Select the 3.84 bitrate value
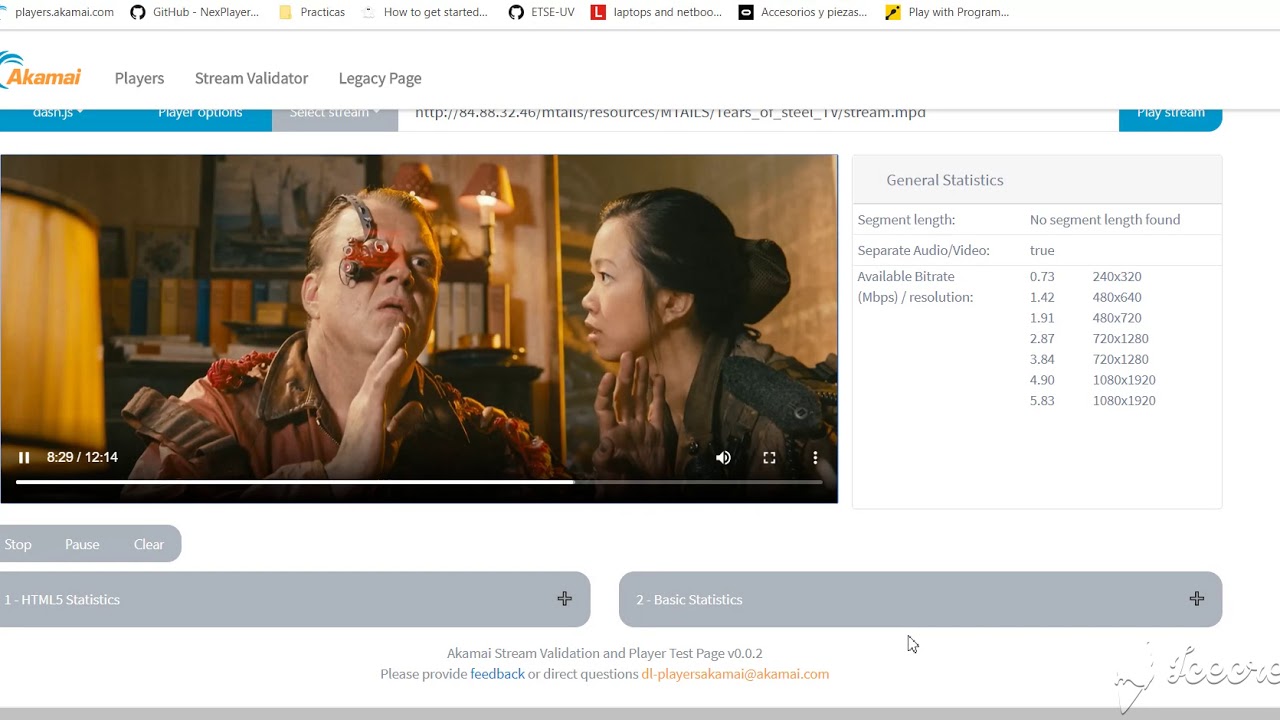The width and height of the screenshot is (1280, 720). [1042, 359]
